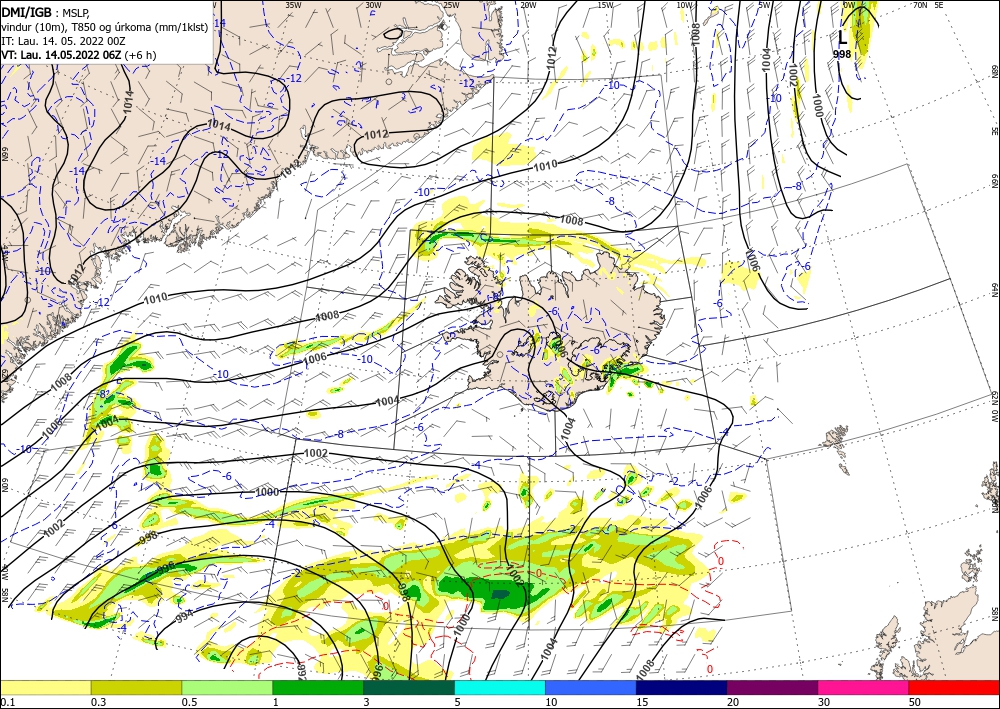1000x709 pixels.
Task: Select the dark green 3–5 legend swatch
Action: (x=409, y=687)
